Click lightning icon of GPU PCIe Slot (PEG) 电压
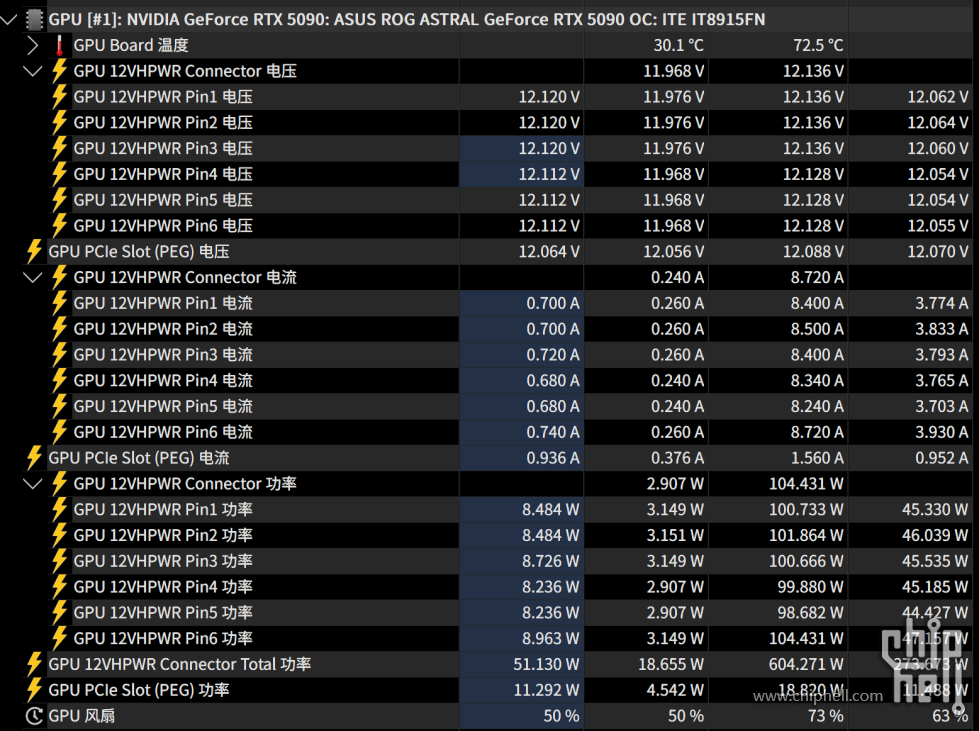 pos(34,252)
